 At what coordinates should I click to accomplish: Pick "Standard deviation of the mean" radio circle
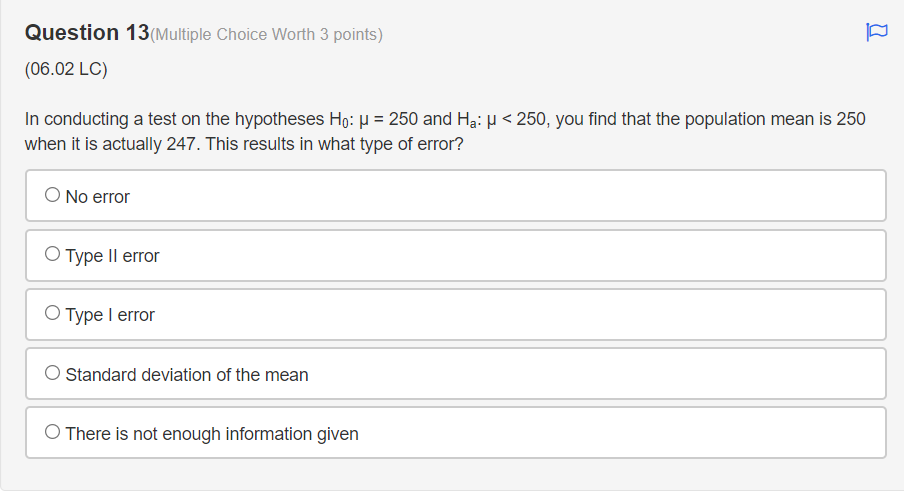pyautogui.click(x=52, y=373)
